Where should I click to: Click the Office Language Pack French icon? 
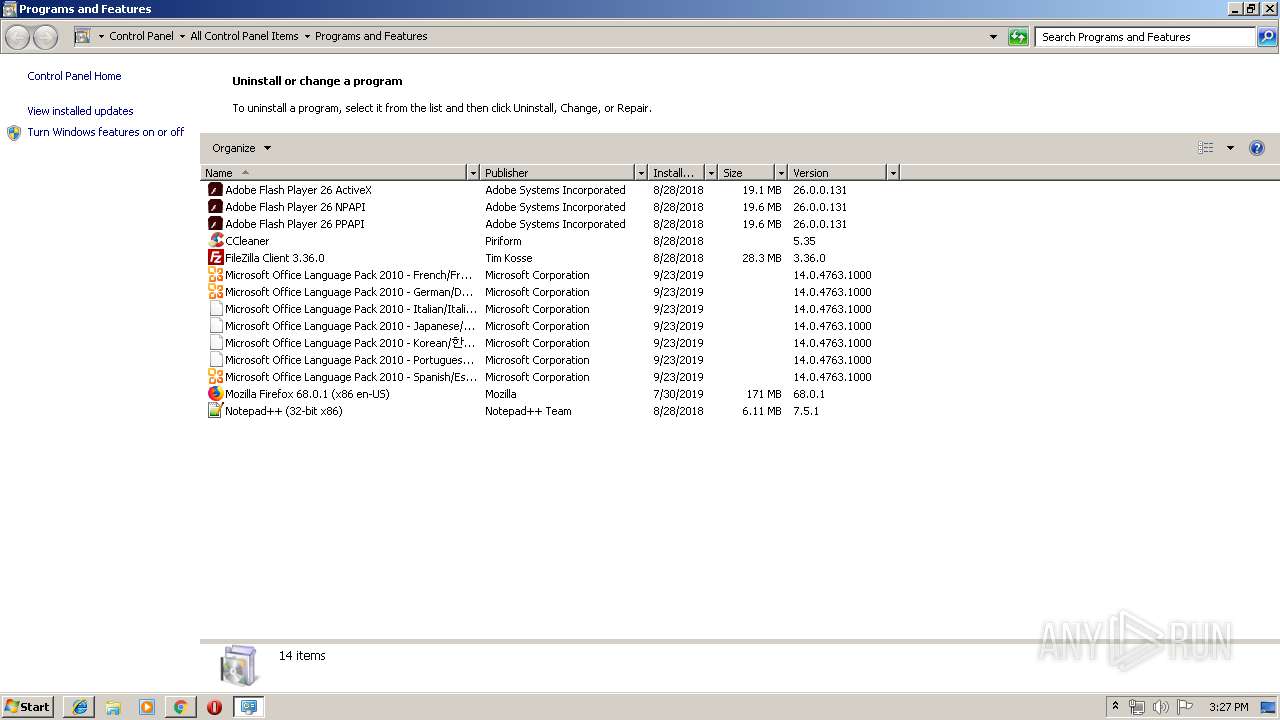(215, 275)
